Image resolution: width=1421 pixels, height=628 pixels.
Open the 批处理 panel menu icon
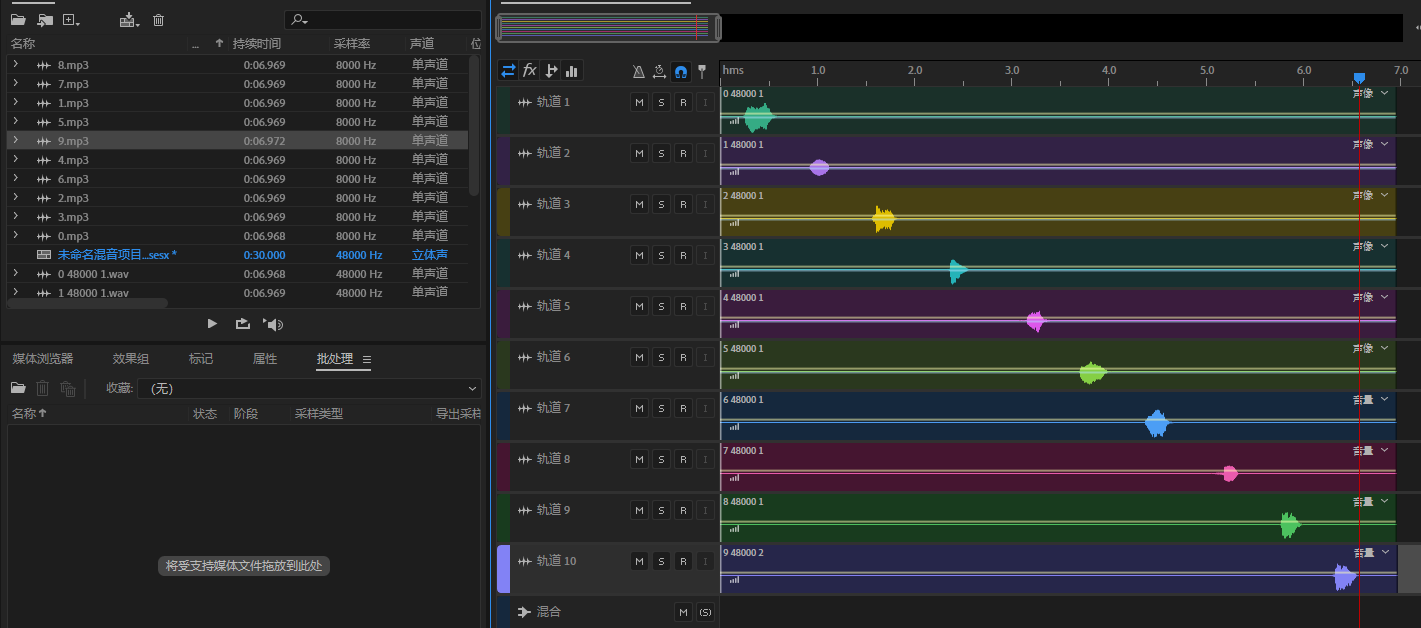pyautogui.click(x=367, y=359)
